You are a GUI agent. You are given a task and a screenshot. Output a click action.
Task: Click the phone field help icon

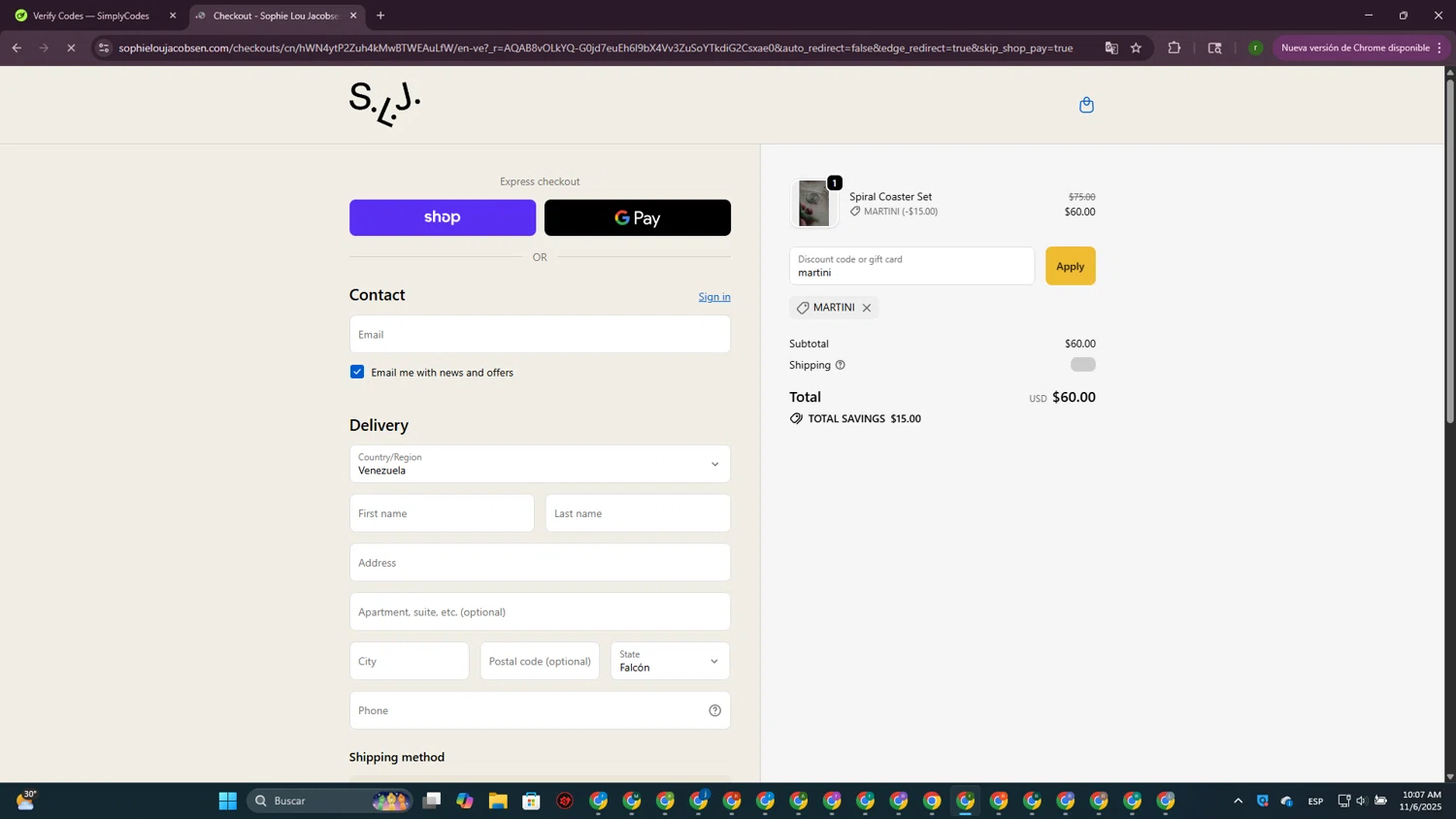click(x=715, y=710)
